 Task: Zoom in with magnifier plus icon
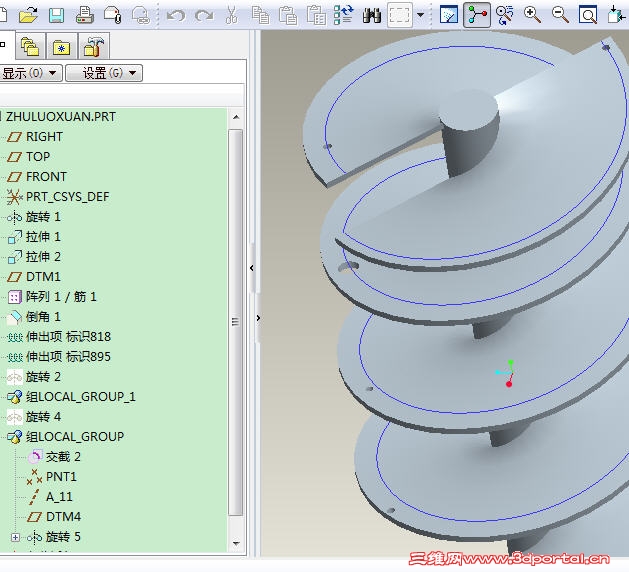[532, 15]
